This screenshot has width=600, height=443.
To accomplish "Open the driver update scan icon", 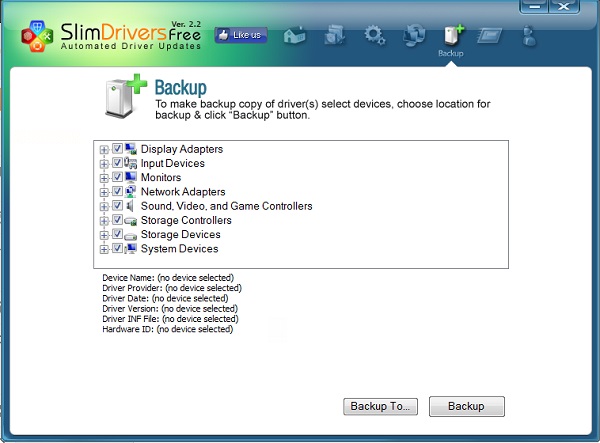I will 335,36.
